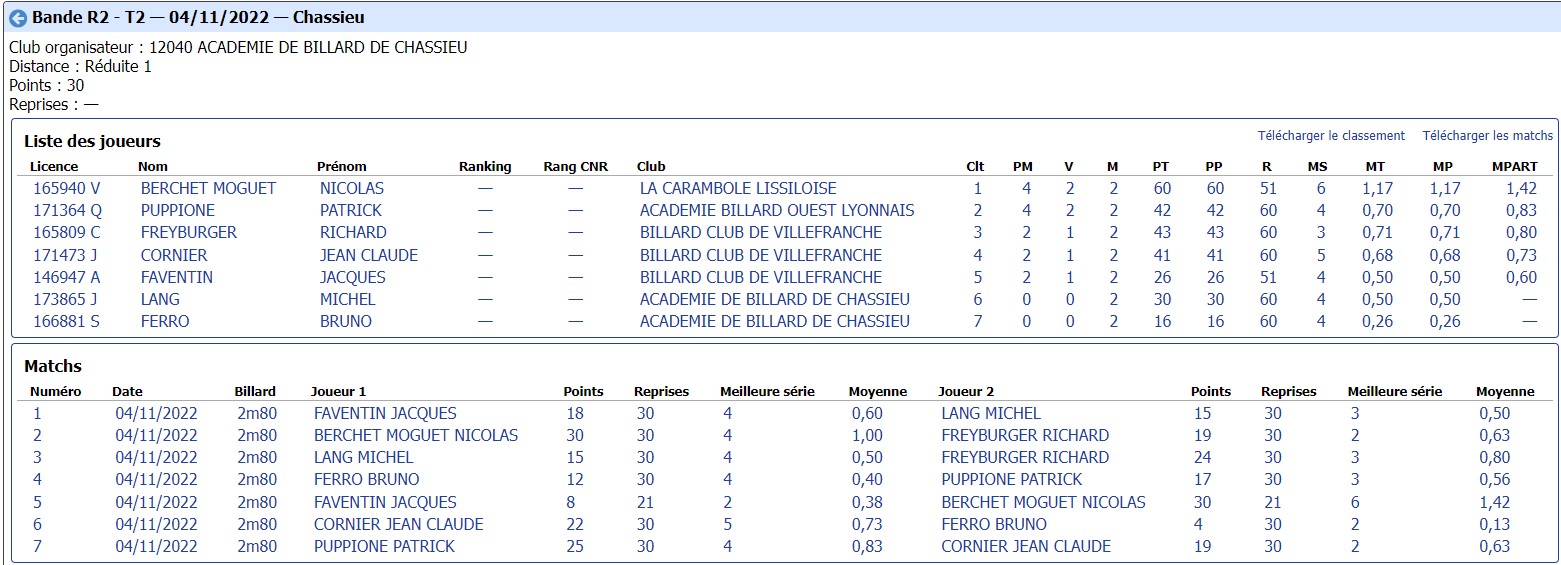Image resolution: width=1561 pixels, height=565 pixels.
Task: Click match 1 opponent LANG MICHEL
Action: 991,413
